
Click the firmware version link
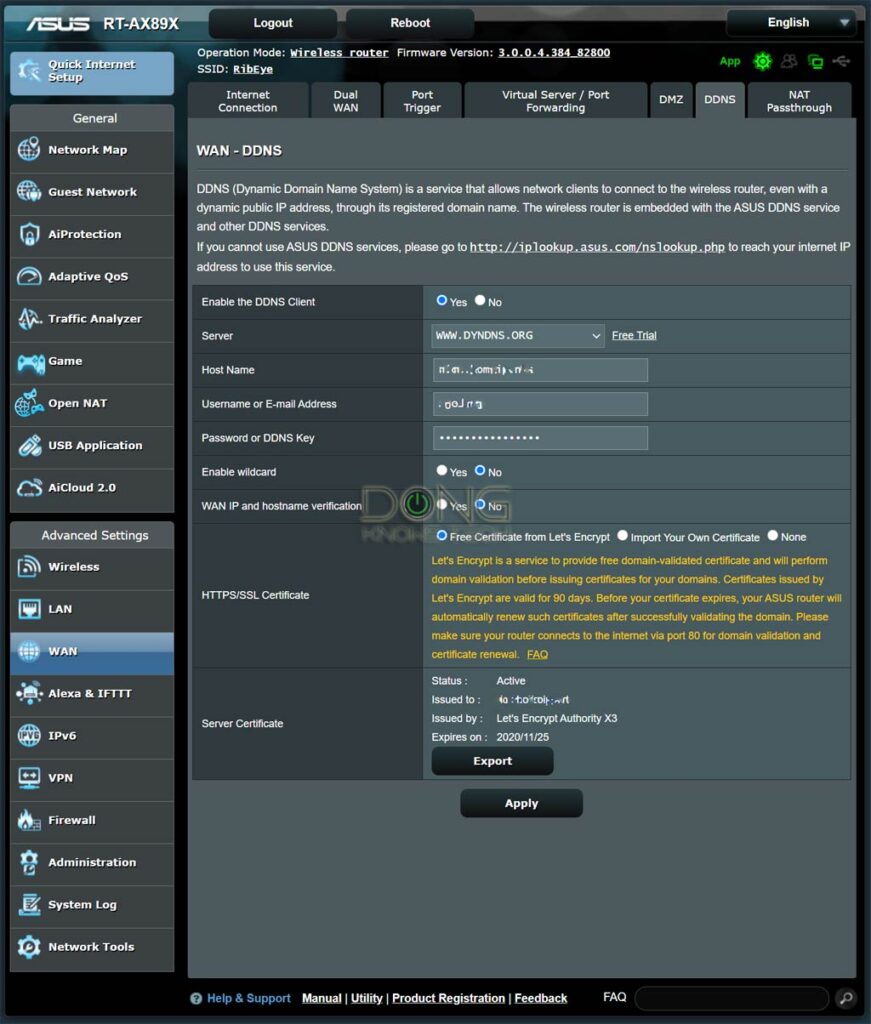[x=554, y=52]
